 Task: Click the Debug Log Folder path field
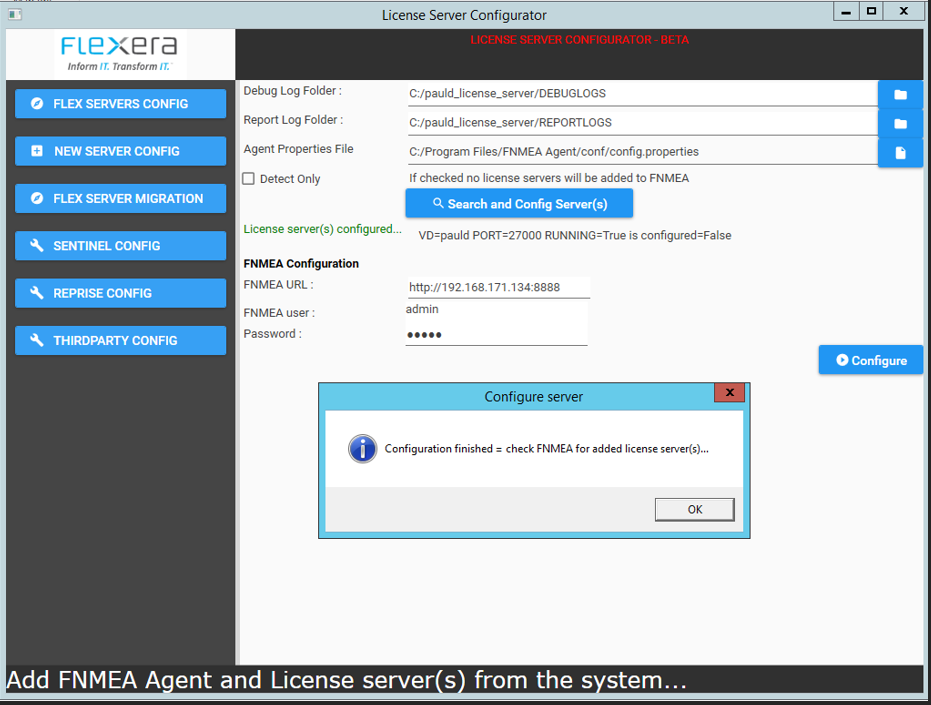click(x=640, y=94)
